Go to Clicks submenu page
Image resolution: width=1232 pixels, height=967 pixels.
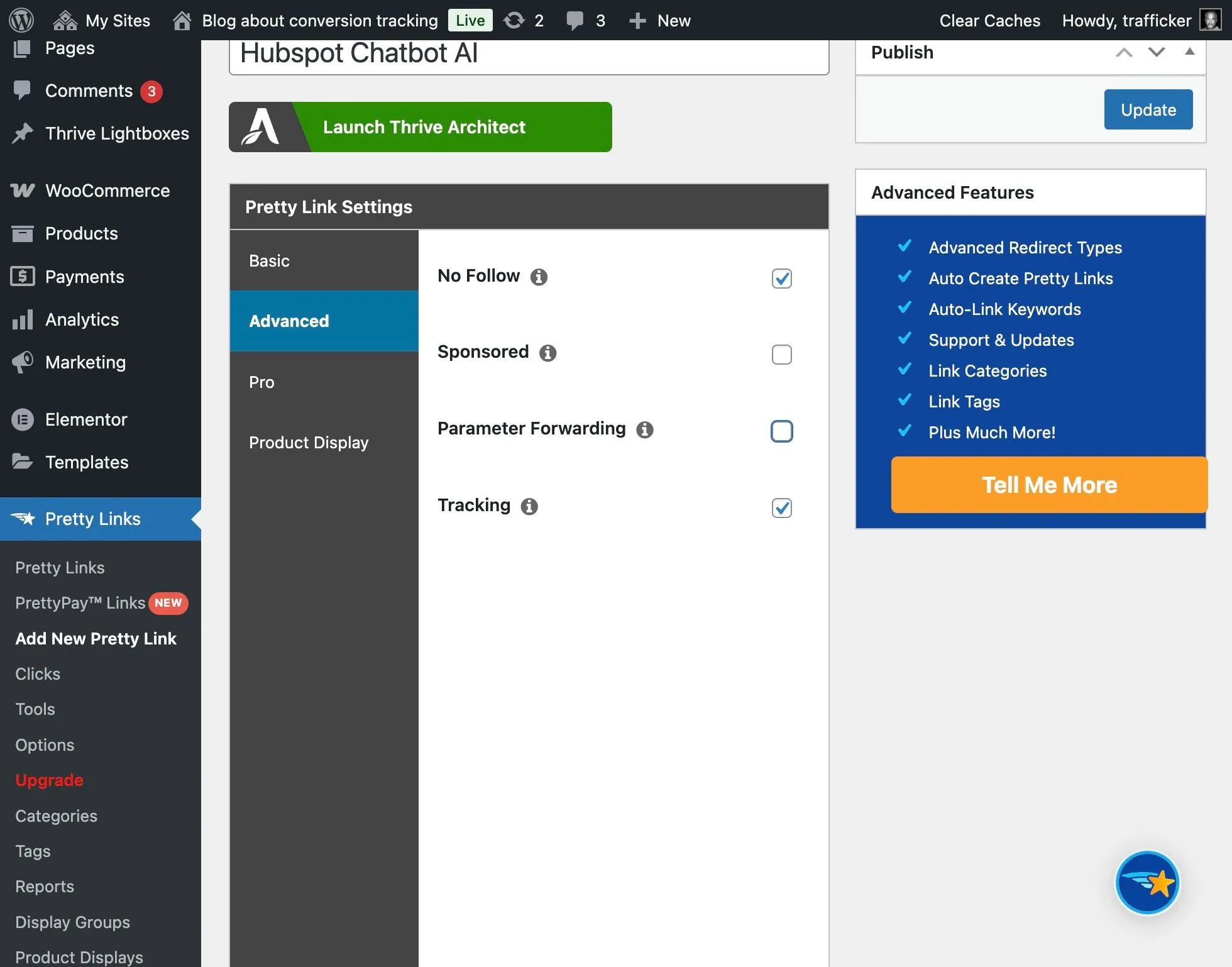[38, 673]
